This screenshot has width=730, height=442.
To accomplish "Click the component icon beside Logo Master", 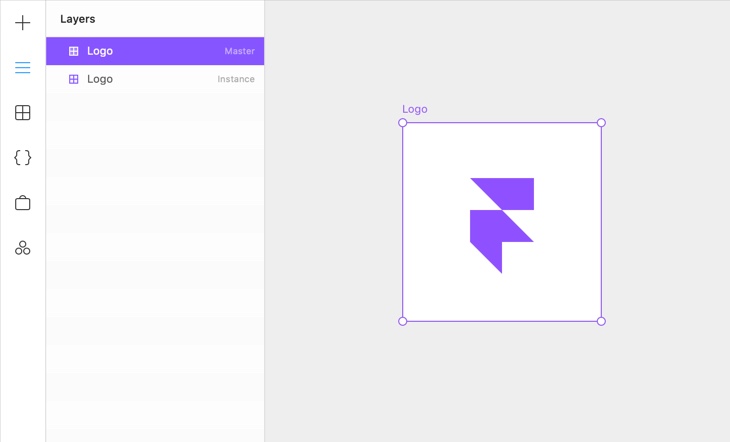I will pos(74,51).
